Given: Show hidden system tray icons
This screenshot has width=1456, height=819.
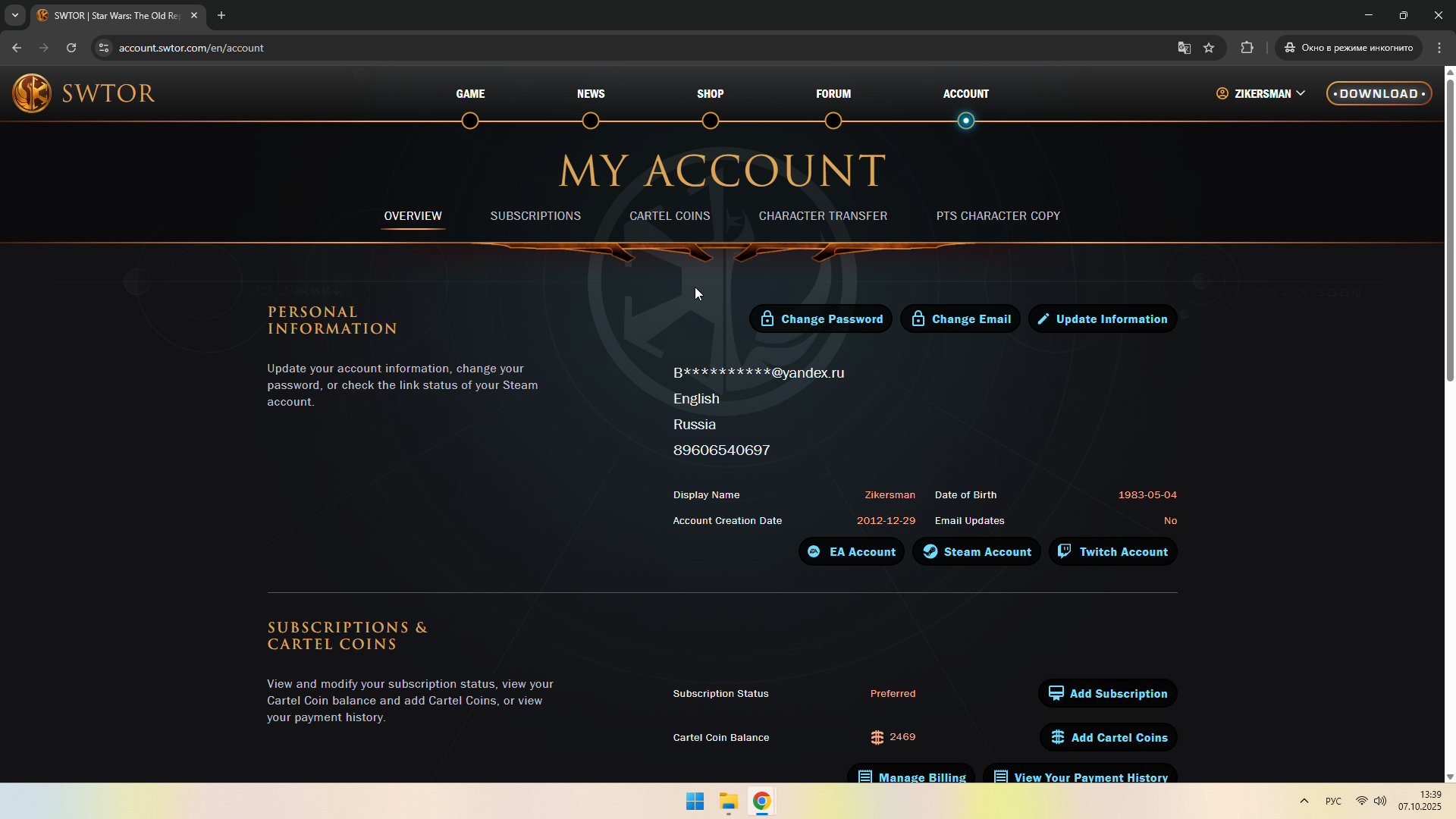Looking at the screenshot, I should coord(1304,801).
